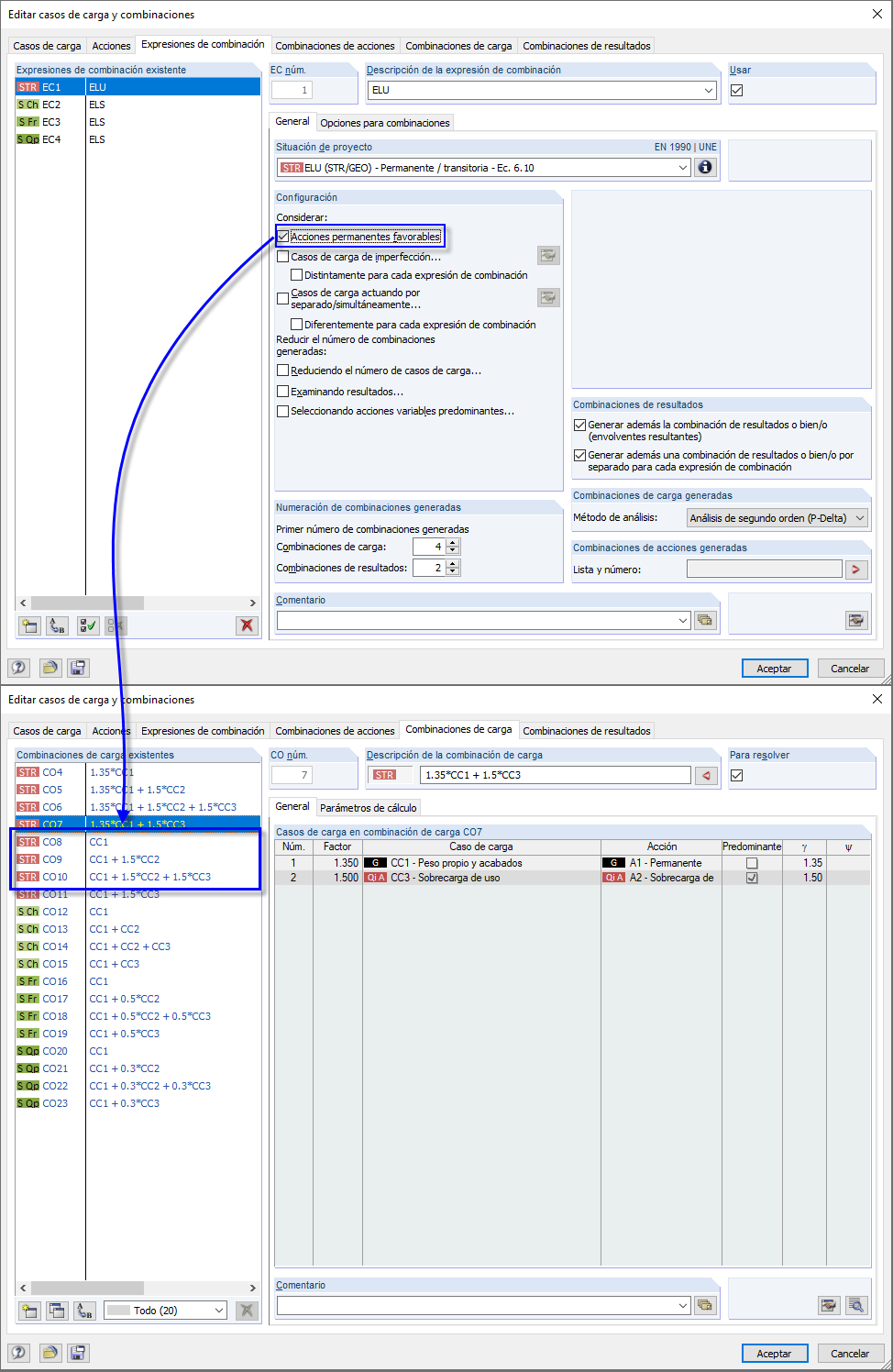Open Descripción de la expresión ELU dropdown

(x=709, y=90)
